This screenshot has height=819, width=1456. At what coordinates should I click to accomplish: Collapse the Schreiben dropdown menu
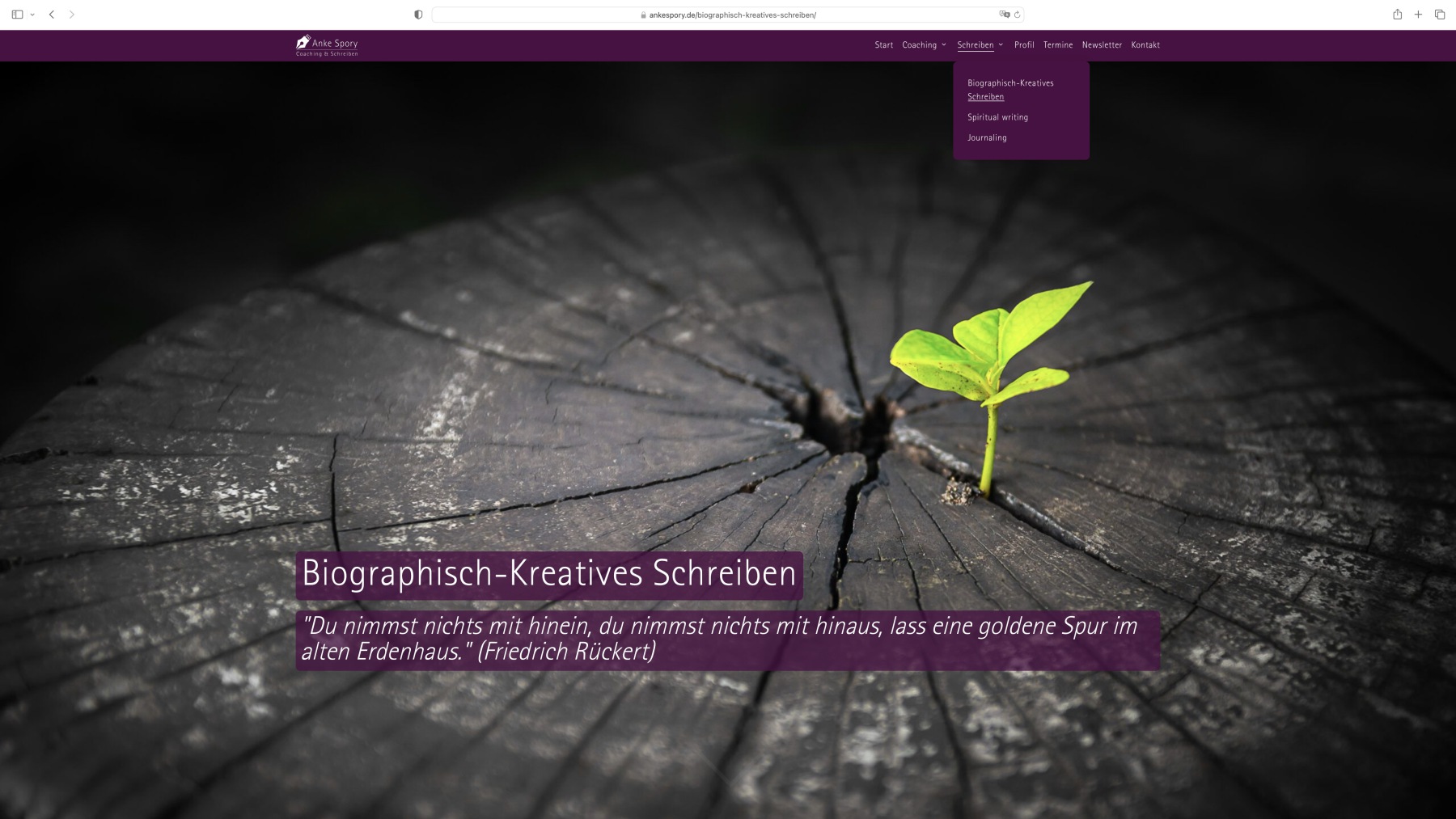coord(1001,45)
